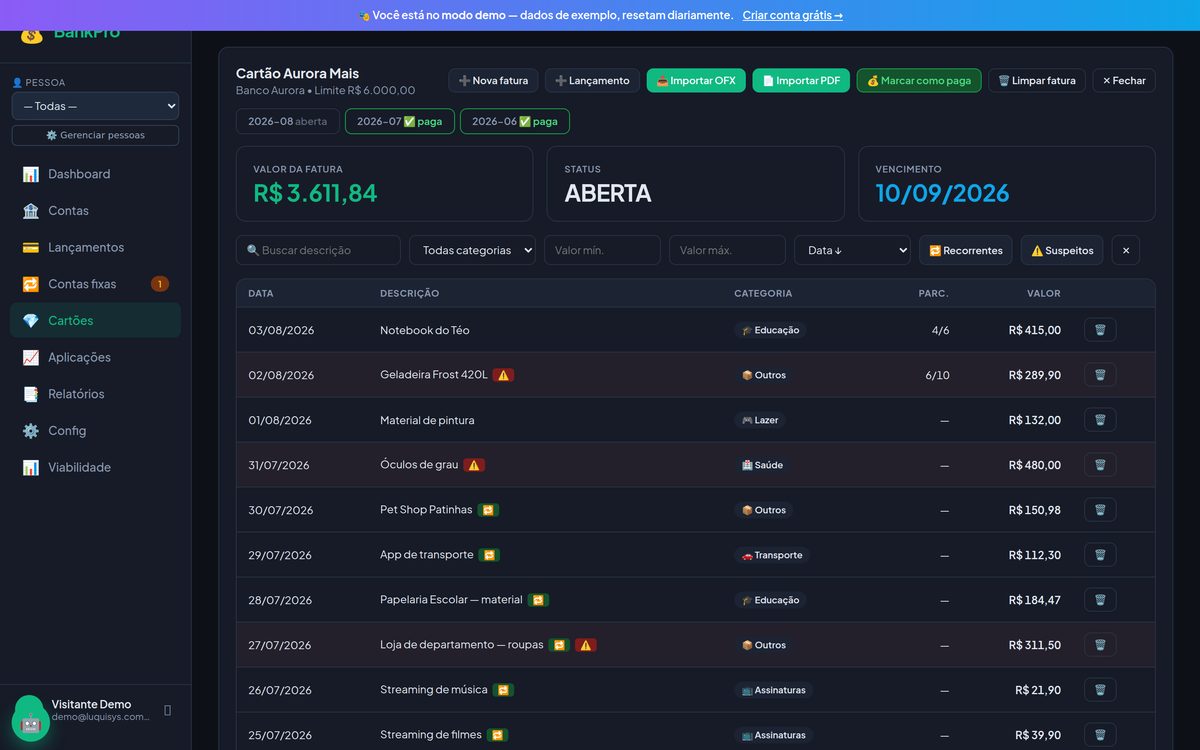
Task: Open the Pessoa dropdown showing Todas
Action: tap(95, 106)
